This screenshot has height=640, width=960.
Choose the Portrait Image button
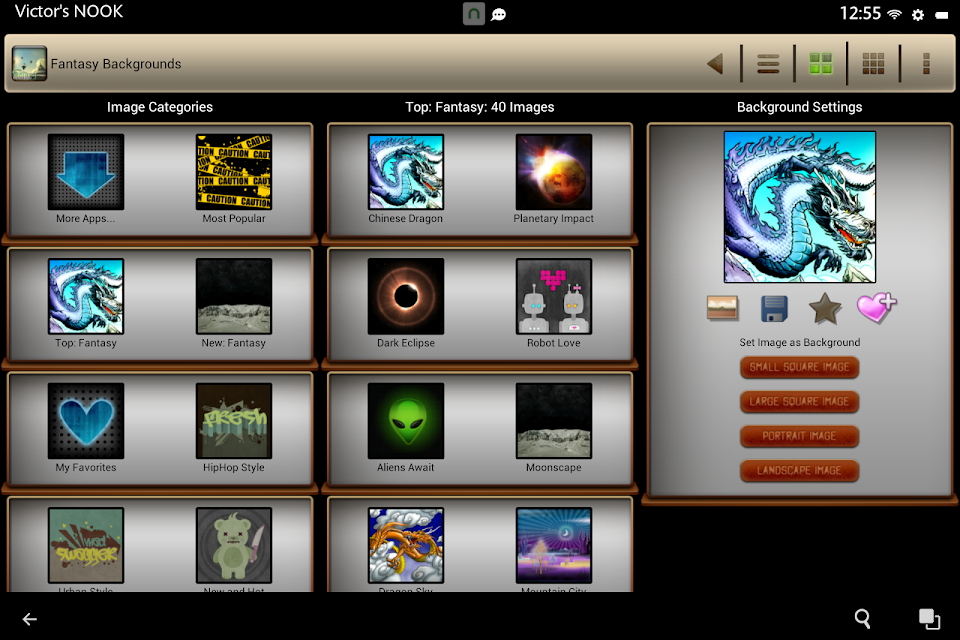tap(799, 436)
